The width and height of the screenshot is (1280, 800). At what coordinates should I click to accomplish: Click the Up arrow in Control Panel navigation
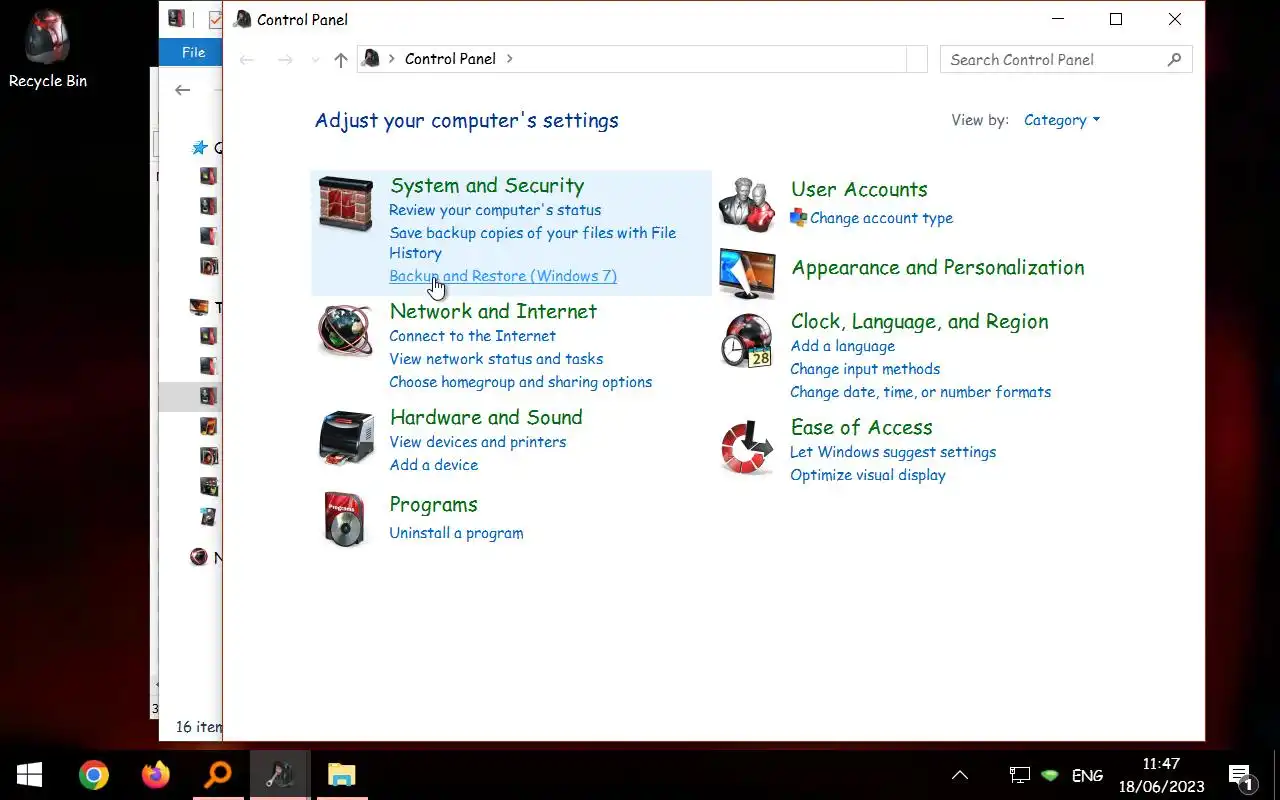[x=341, y=60]
